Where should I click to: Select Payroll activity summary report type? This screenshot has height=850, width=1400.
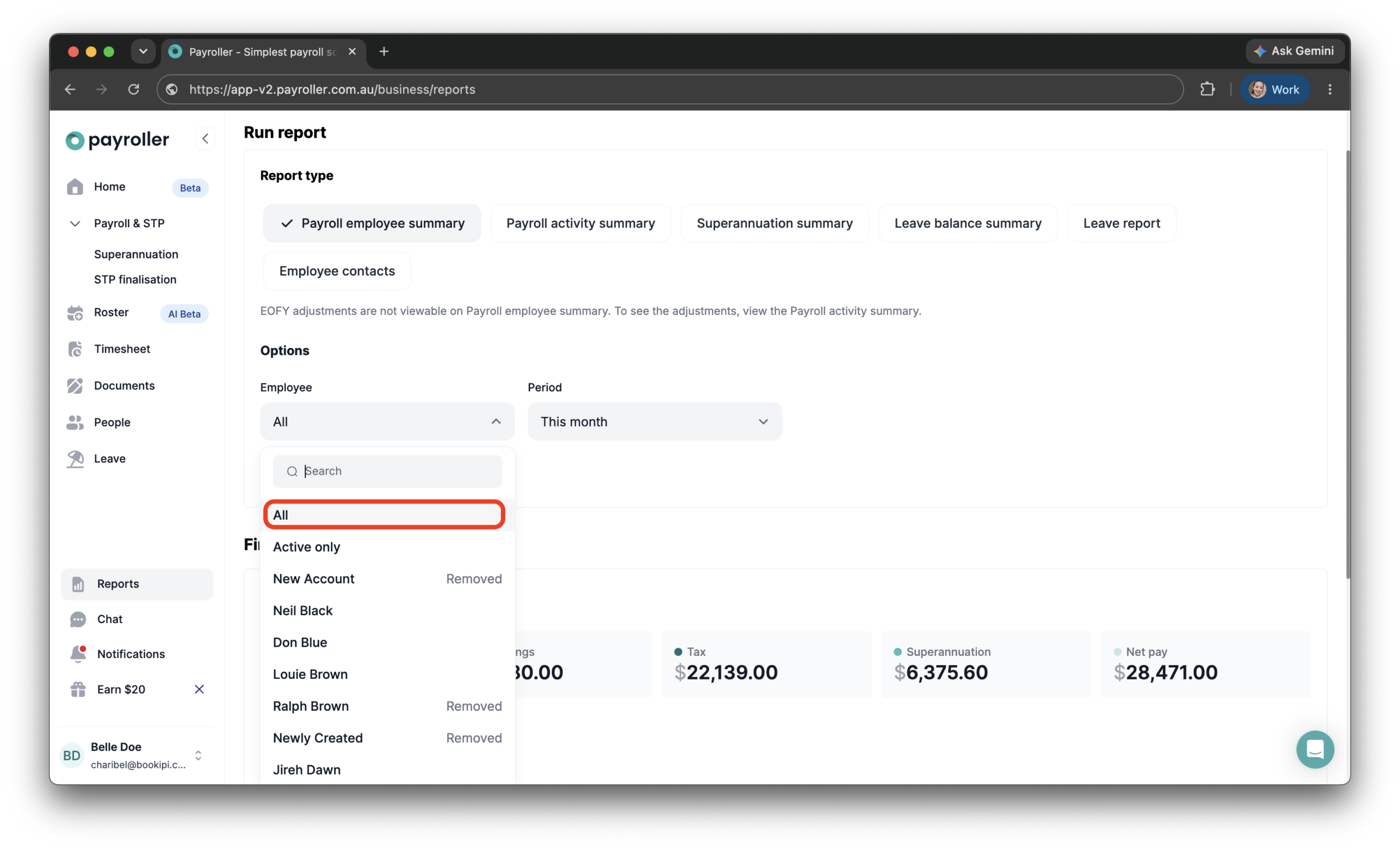580,223
